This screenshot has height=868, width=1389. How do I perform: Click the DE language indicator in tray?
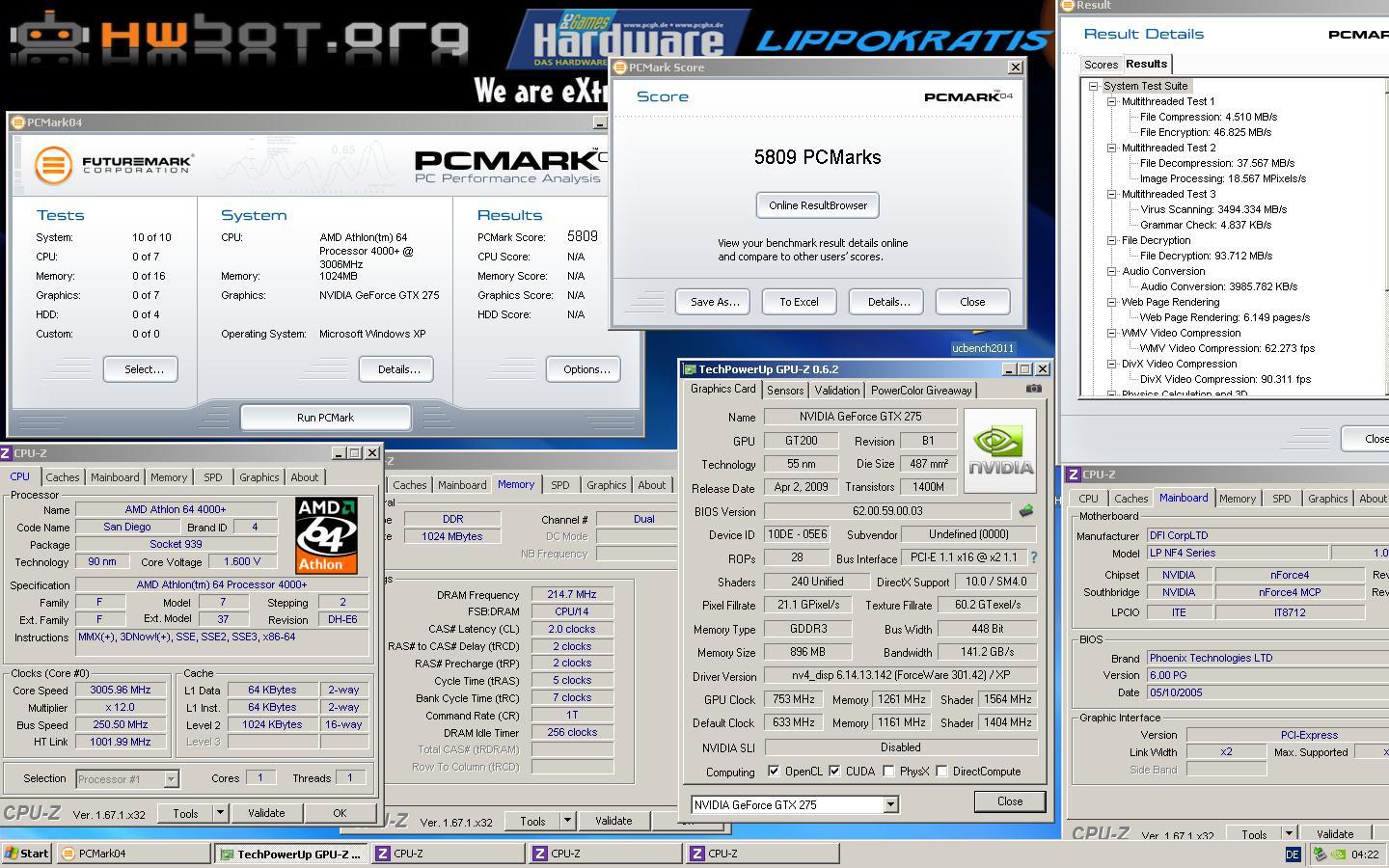[1294, 854]
